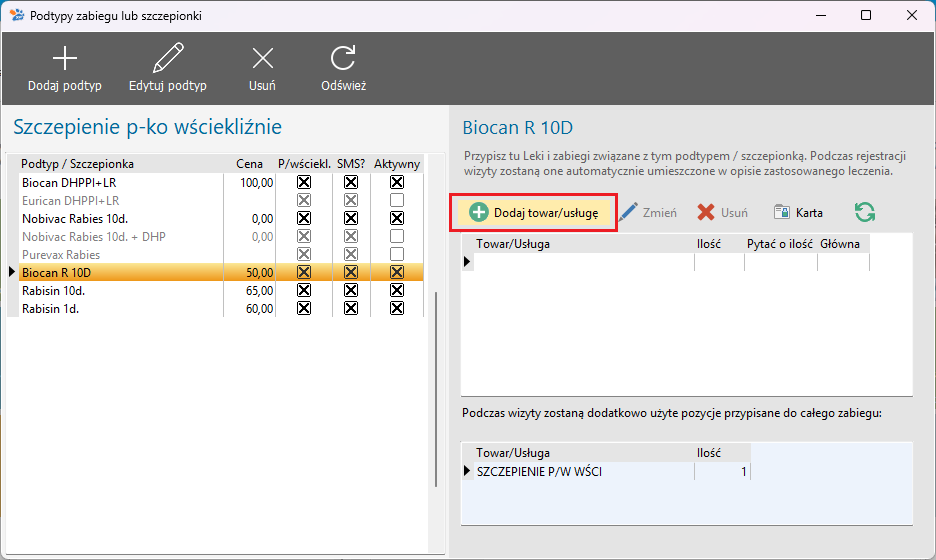Viewport: 936px width, 560px height.
Task: Toggle Aktywny checkbox for Nobivac Rabies 10d.
Action: coord(397,218)
